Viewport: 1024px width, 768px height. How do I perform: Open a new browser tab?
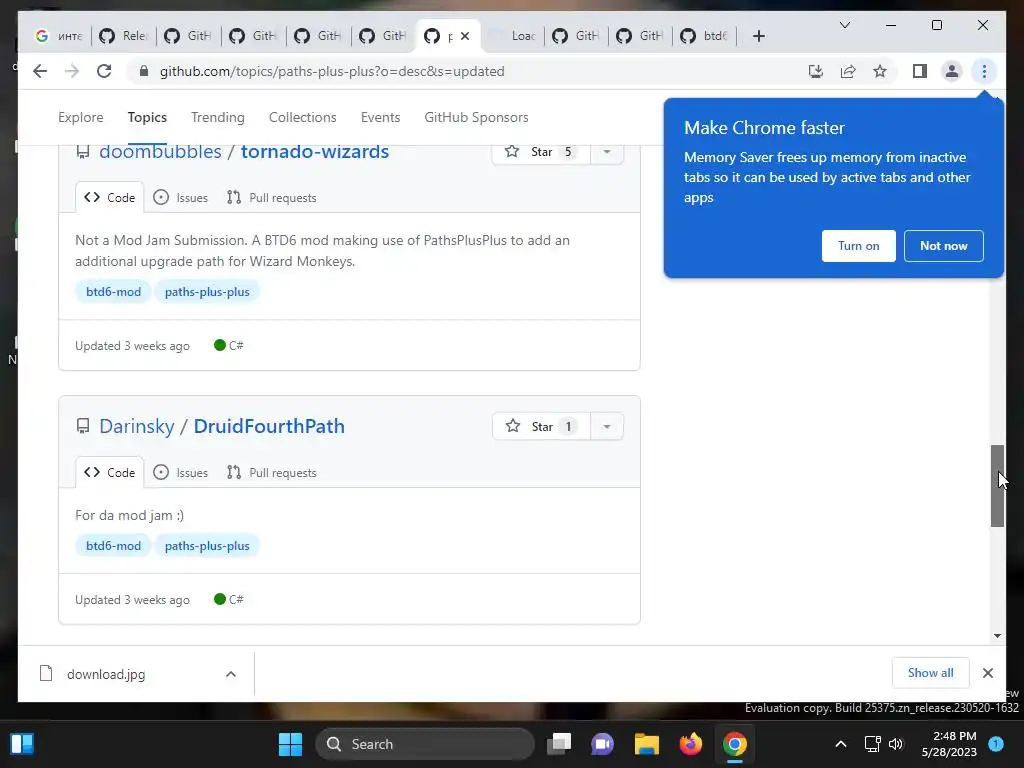758,36
